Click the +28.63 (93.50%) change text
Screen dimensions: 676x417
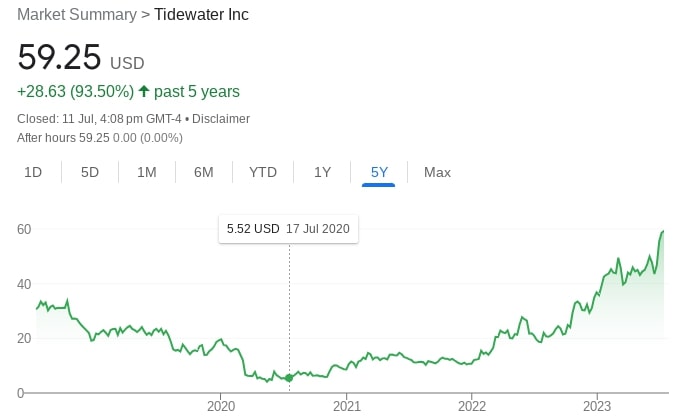click(x=75, y=92)
